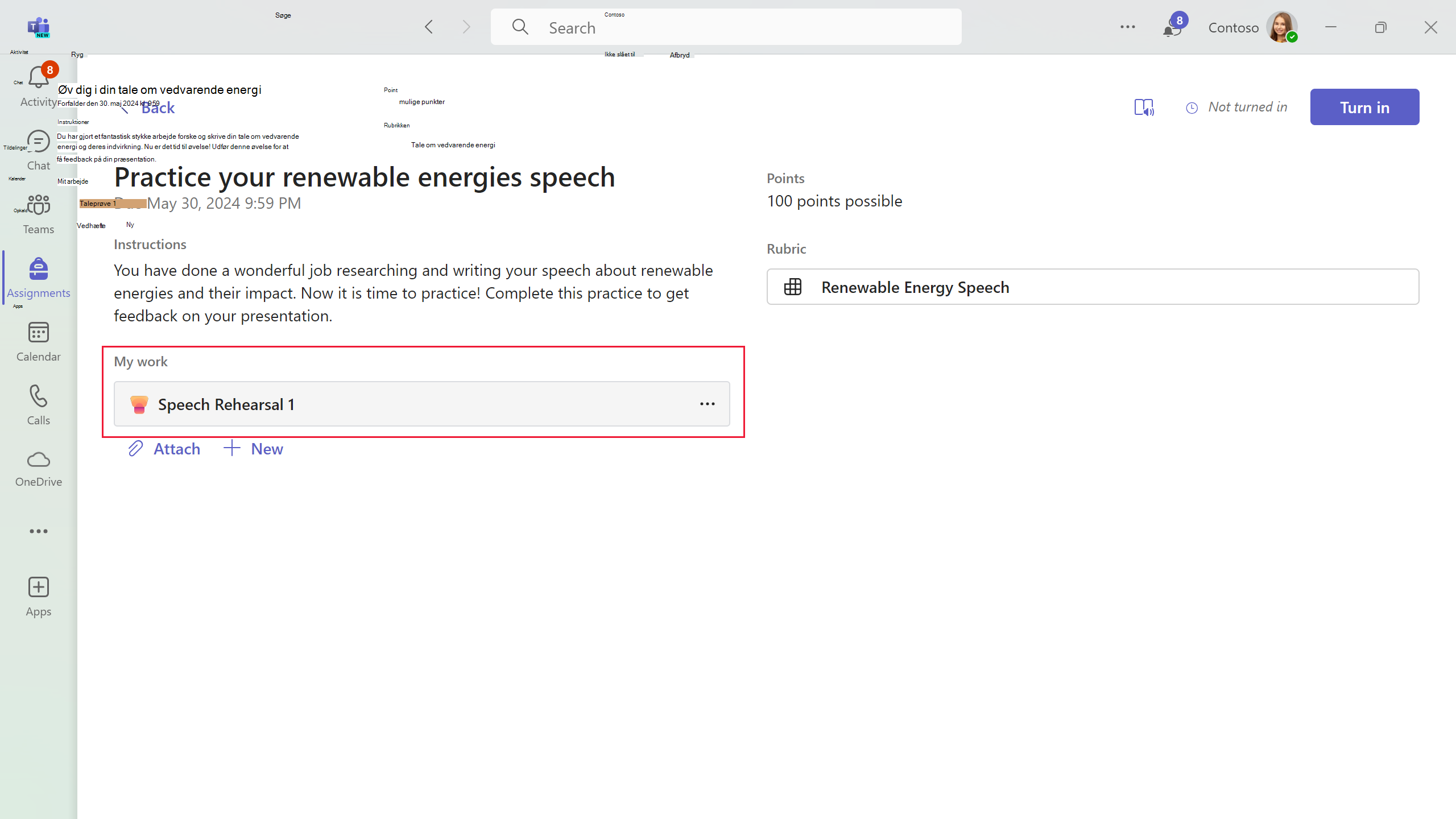Open the Apps store icon
Screen dimensions: 1456x819
point(38,588)
